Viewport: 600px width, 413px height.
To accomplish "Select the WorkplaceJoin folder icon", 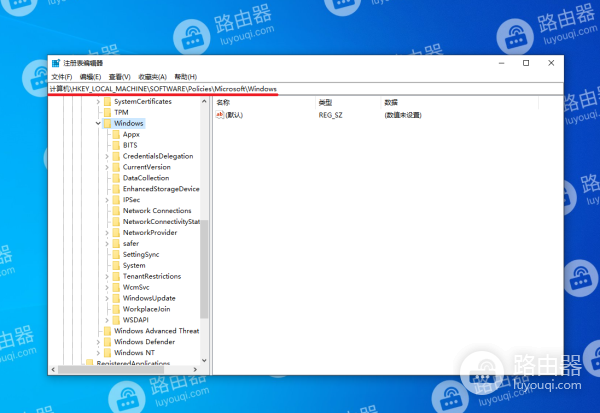I will click(x=116, y=309).
